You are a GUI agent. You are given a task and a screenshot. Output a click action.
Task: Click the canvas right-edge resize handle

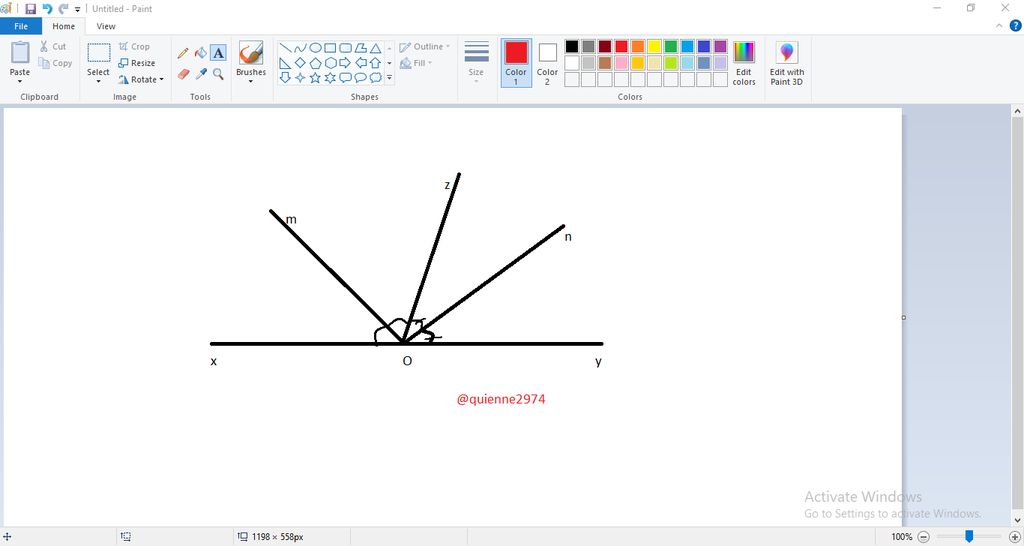coord(904,317)
